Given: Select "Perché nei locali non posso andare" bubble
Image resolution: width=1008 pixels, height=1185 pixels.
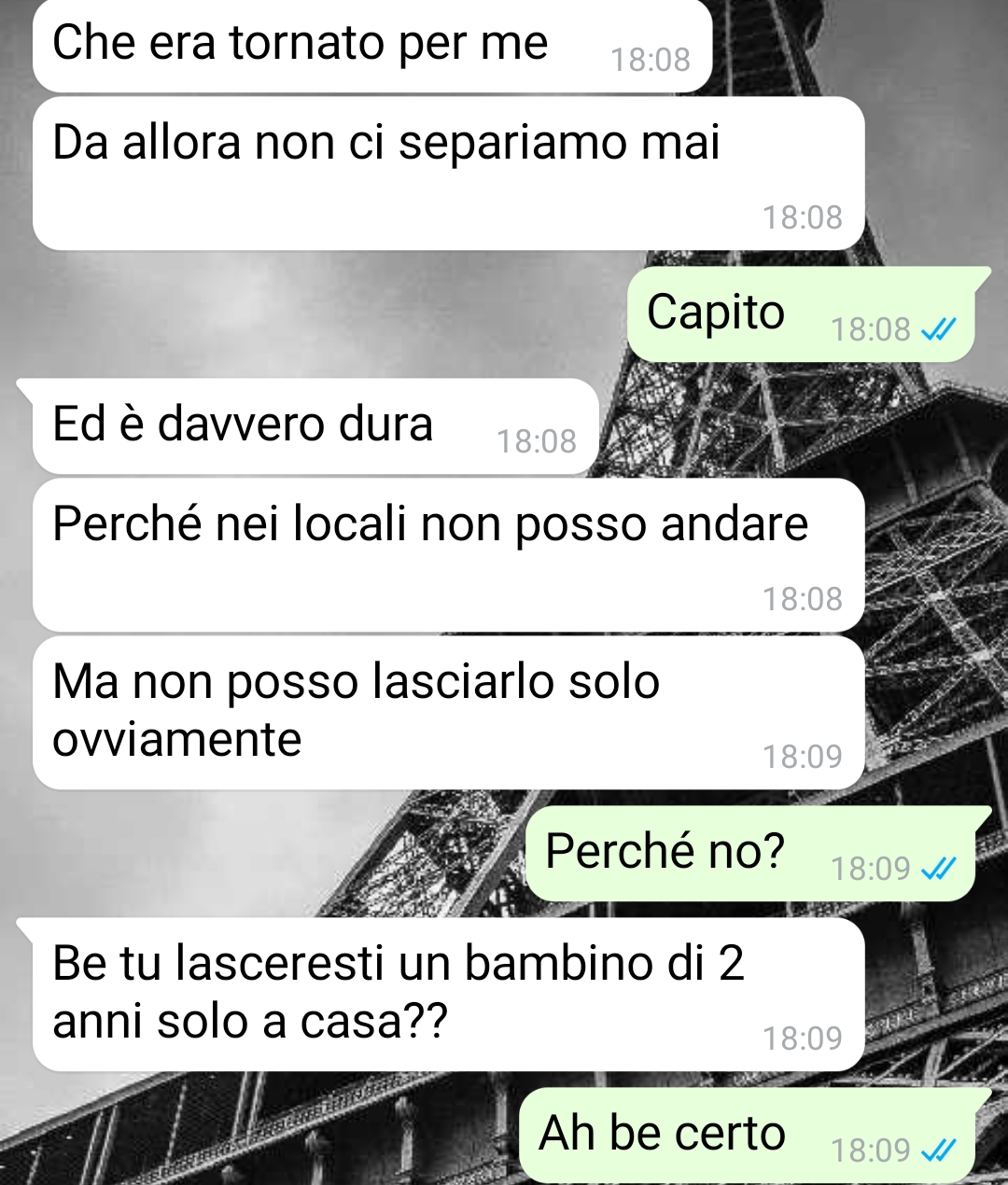Looking at the screenshot, I should coord(448,555).
